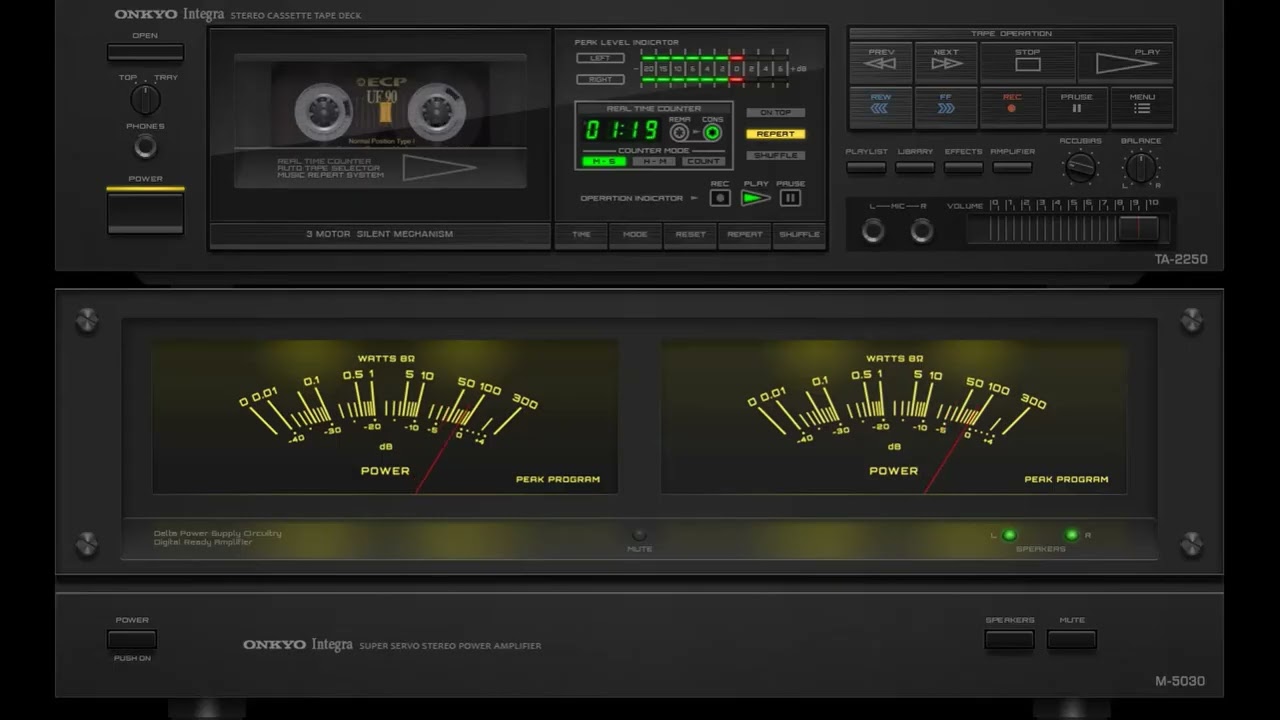Click the real time counter display 01:19

click(621, 130)
